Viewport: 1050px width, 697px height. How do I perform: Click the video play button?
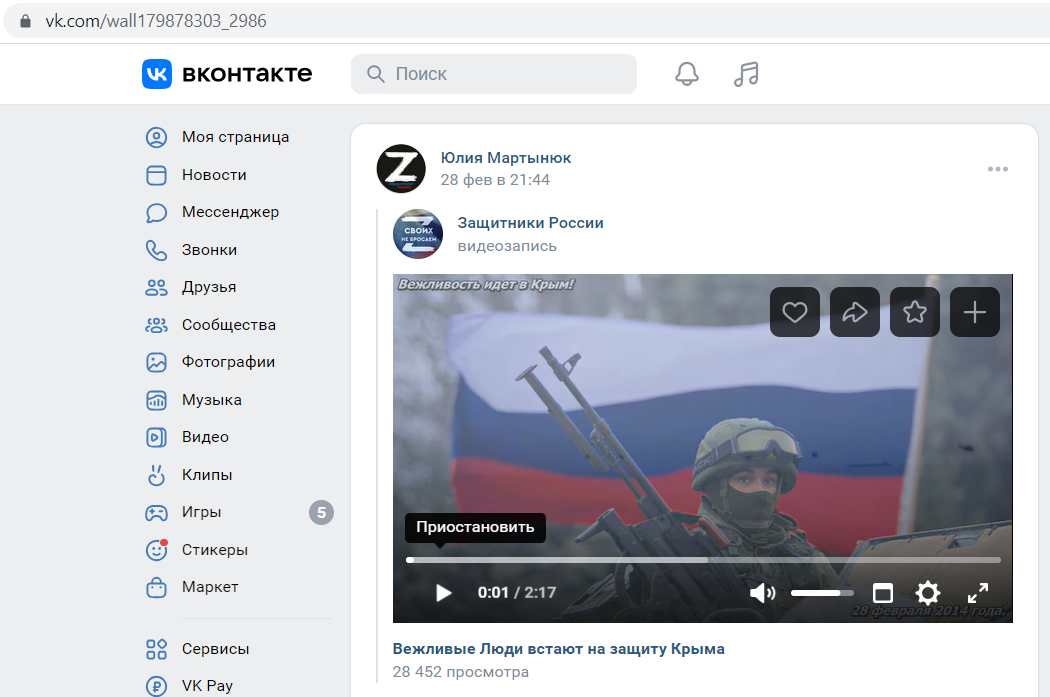[443, 593]
